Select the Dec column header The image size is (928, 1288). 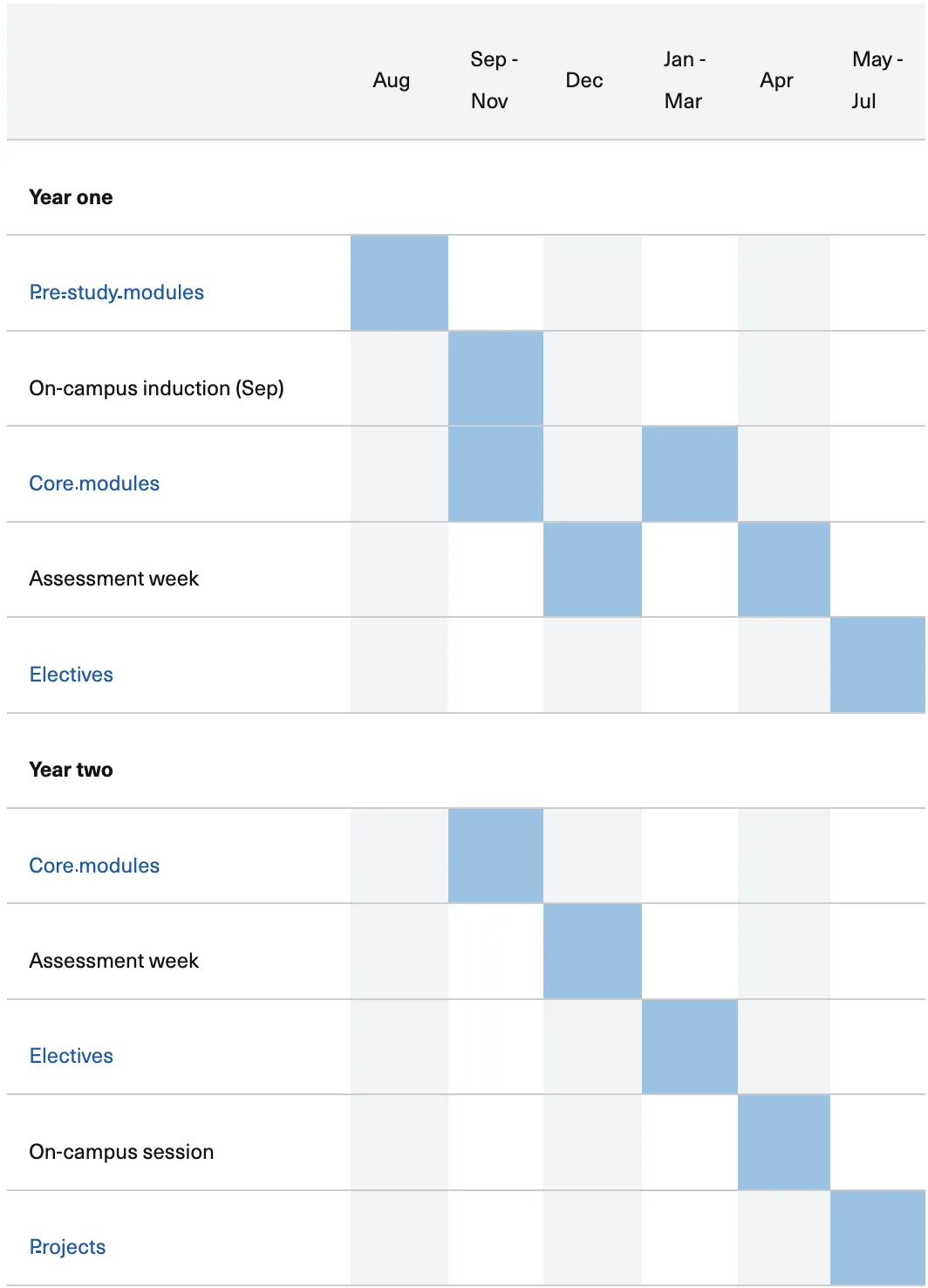[583, 80]
